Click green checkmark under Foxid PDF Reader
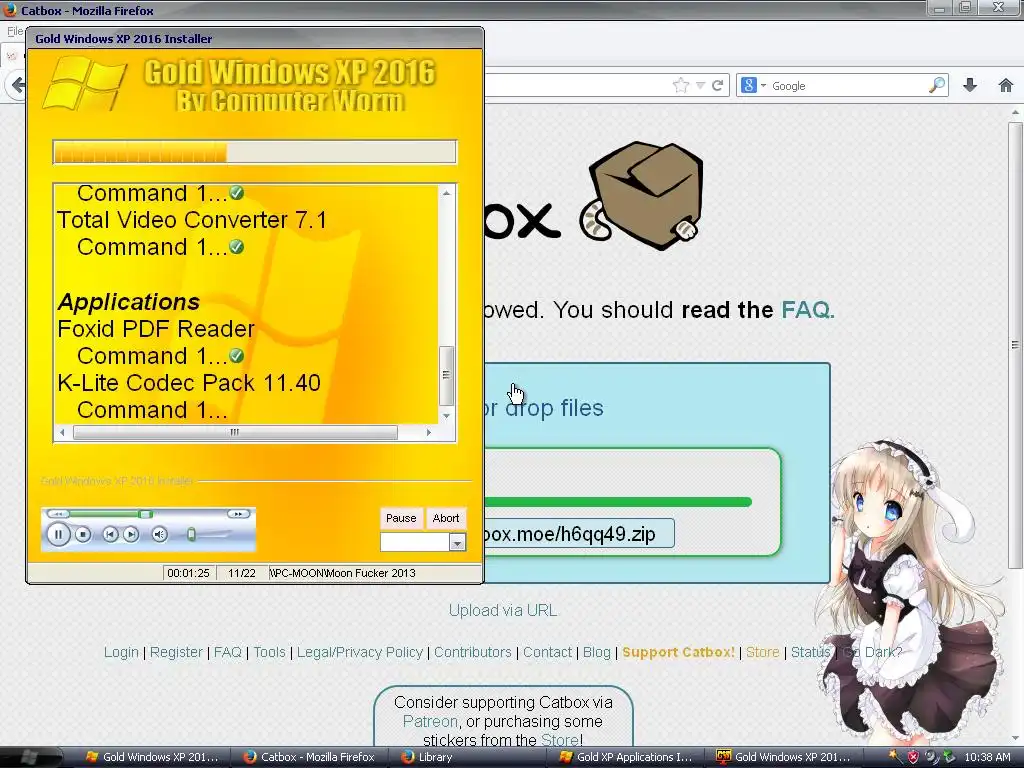Image resolution: width=1024 pixels, height=768 pixels. (x=236, y=356)
